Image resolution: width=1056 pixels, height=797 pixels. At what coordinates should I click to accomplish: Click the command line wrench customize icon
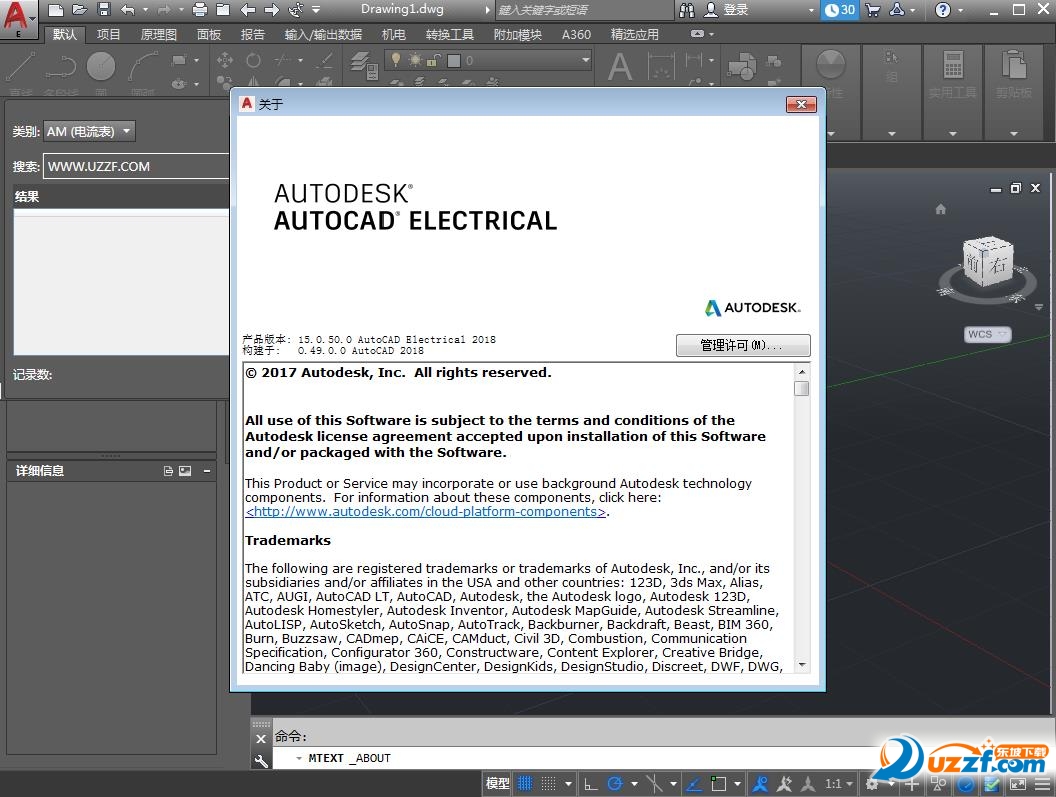261,761
